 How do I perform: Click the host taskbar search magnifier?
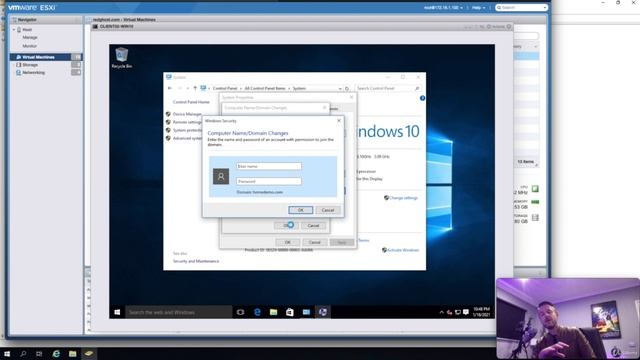[x=23, y=353]
